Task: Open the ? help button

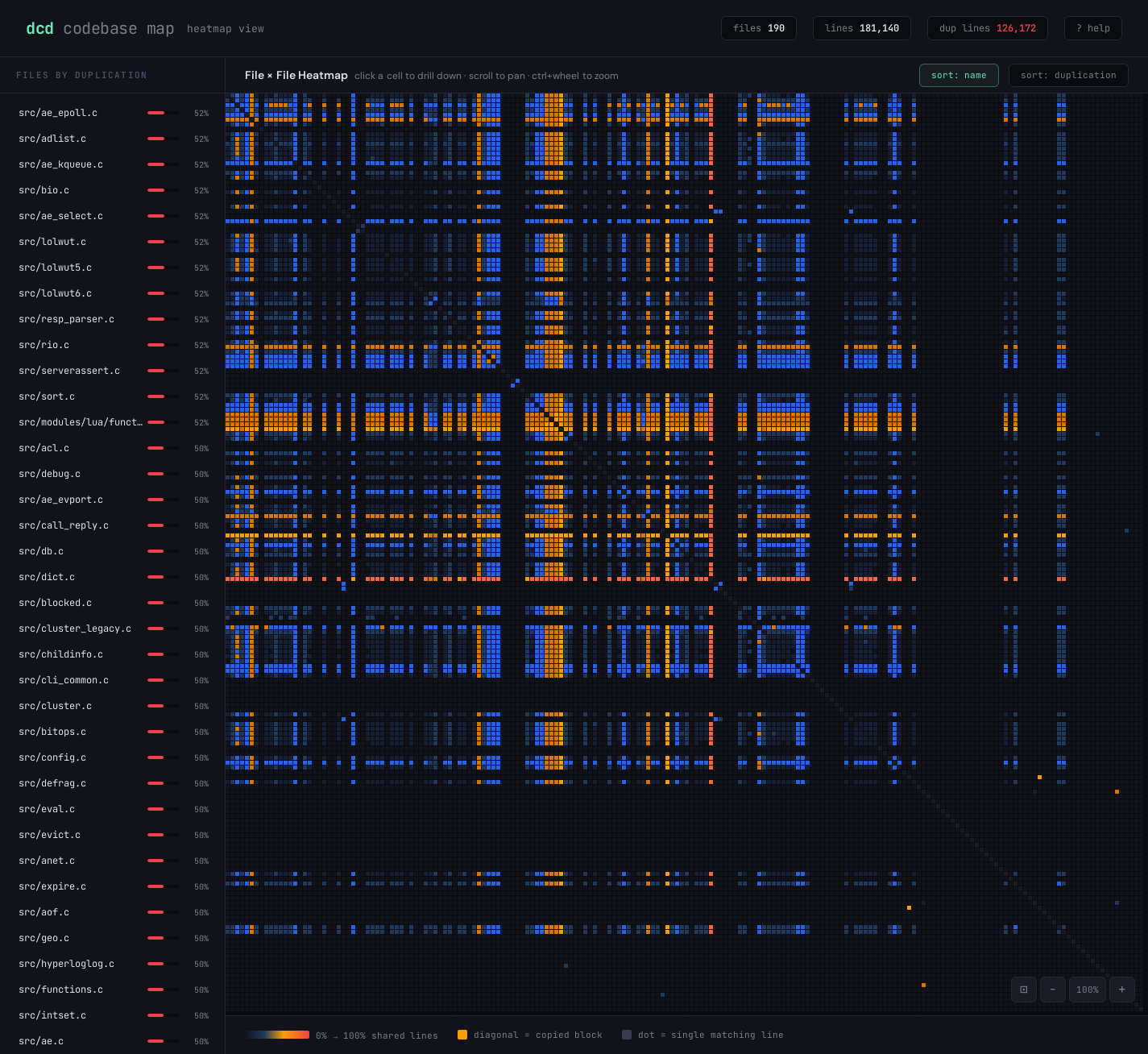Action: pyautogui.click(x=1093, y=28)
